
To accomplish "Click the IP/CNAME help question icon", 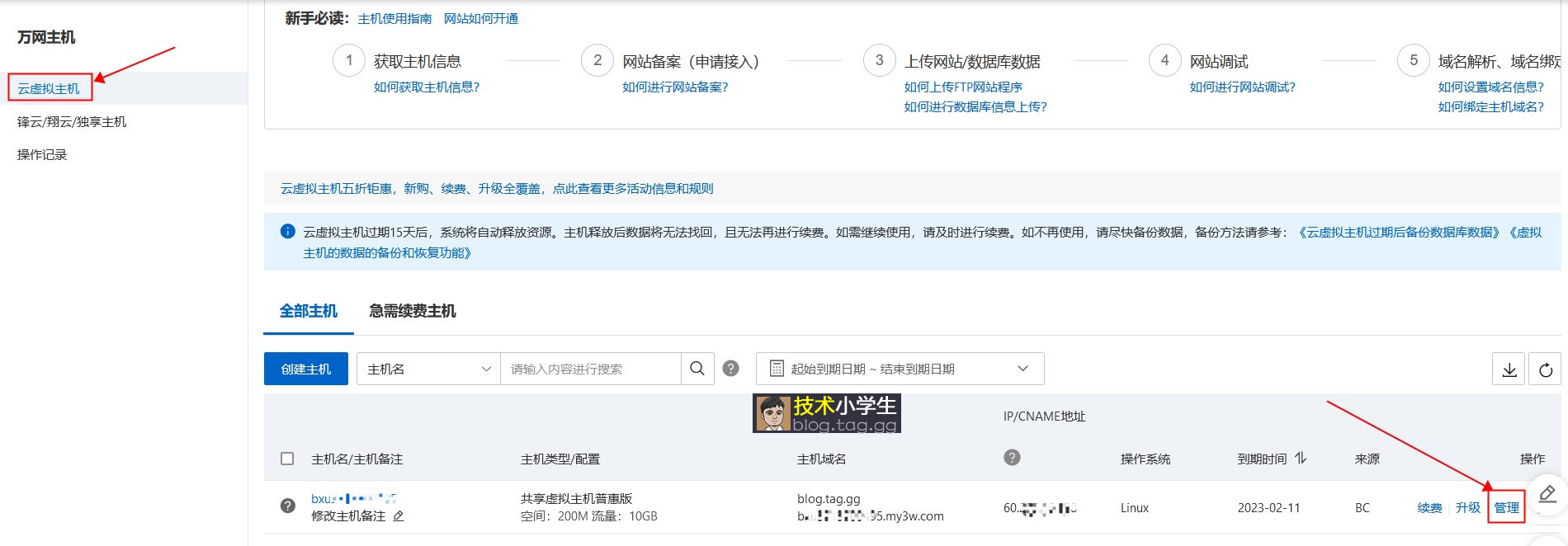I will (1012, 458).
